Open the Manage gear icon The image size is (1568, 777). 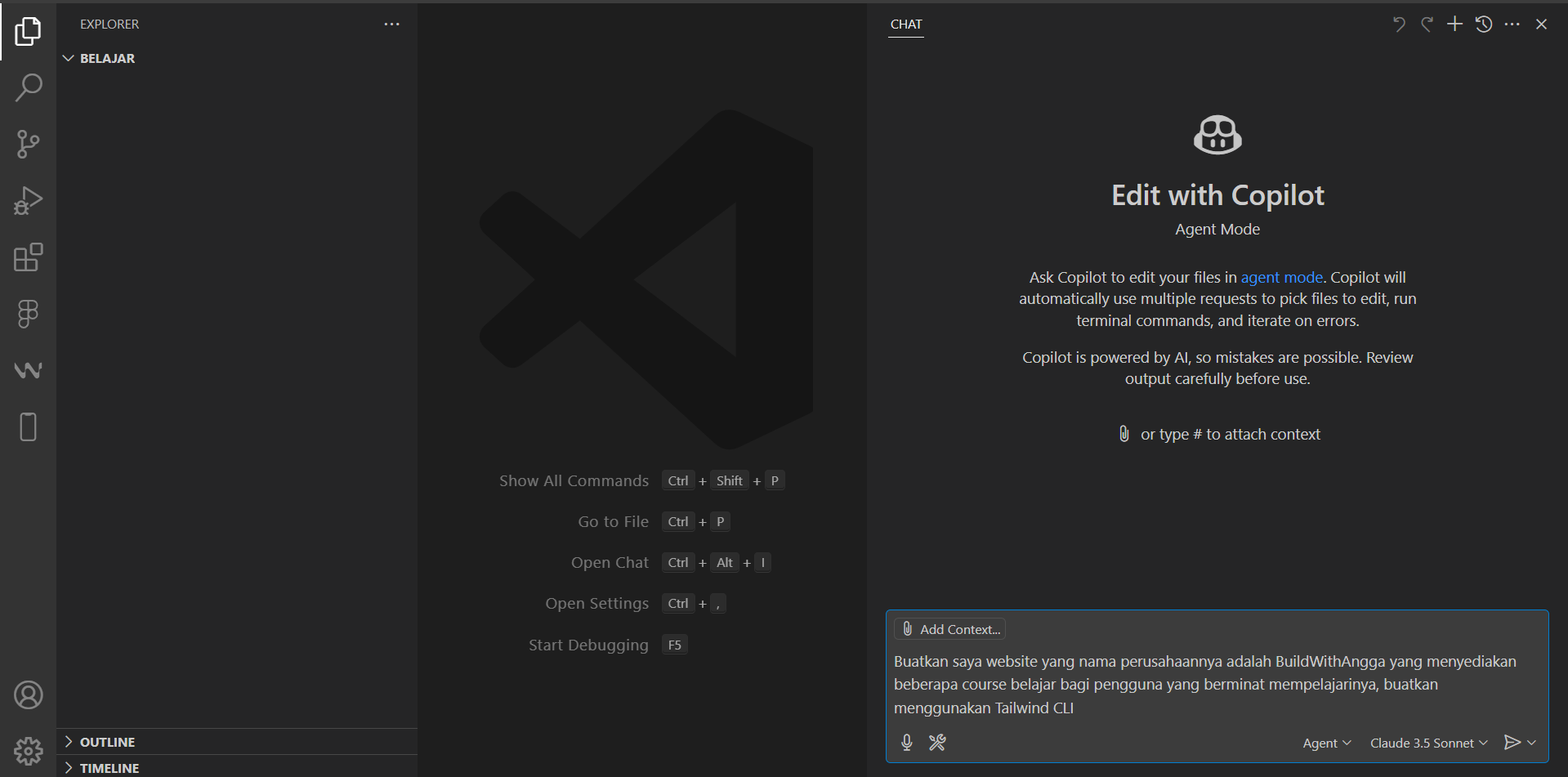(x=28, y=750)
